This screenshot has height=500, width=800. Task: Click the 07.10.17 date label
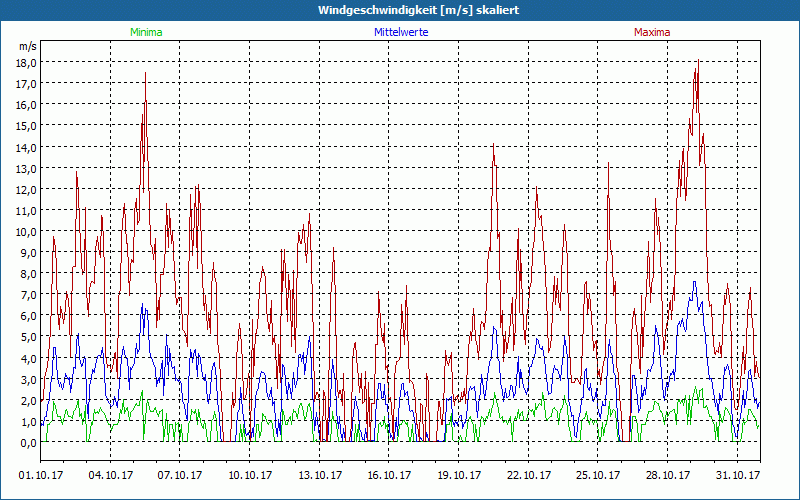click(x=180, y=475)
